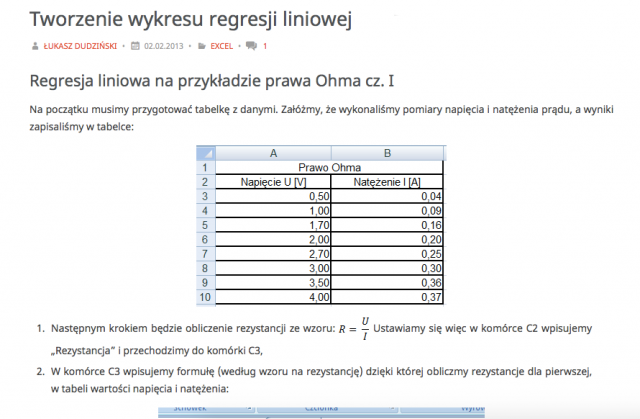Click the folder category icon
640x419 pixels.
[203, 46]
